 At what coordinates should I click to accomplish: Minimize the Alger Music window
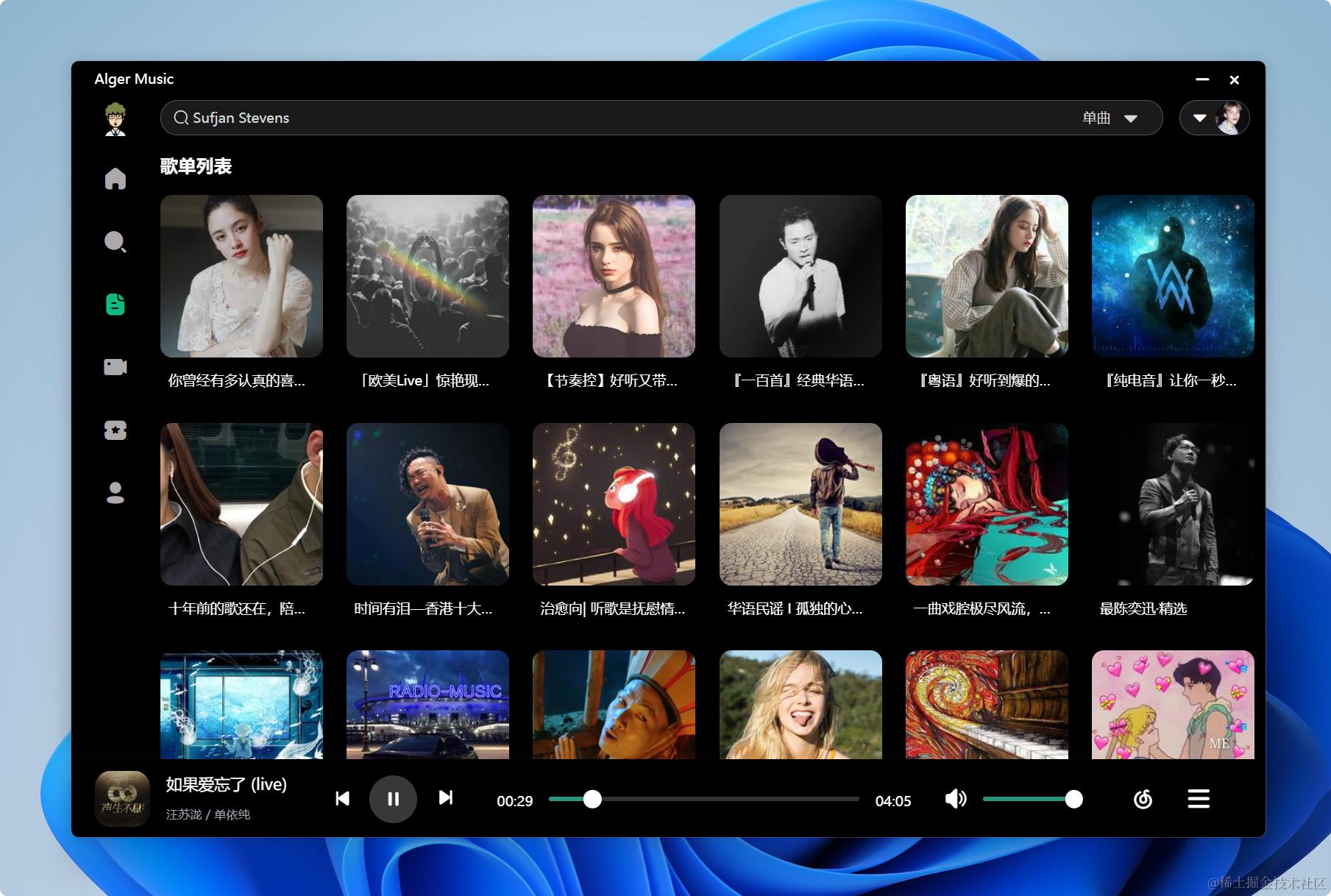pyautogui.click(x=1202, y=79)
